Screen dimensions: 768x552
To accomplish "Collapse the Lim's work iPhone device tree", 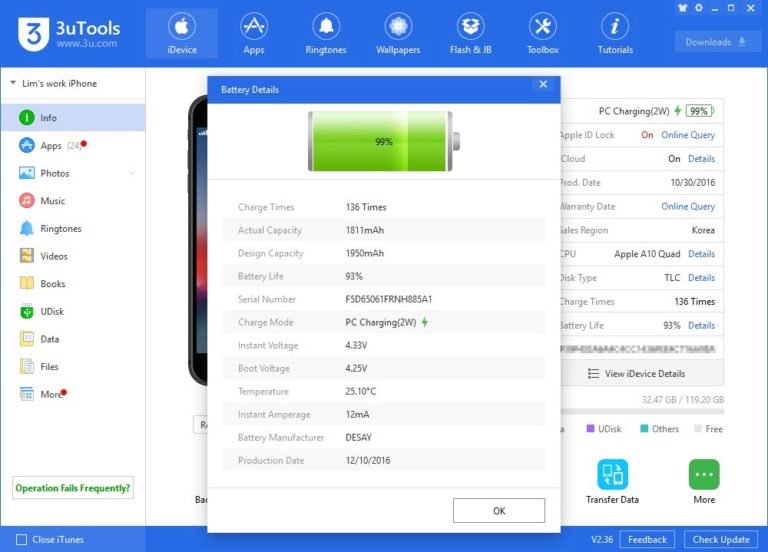I will (x=13, y=83).
